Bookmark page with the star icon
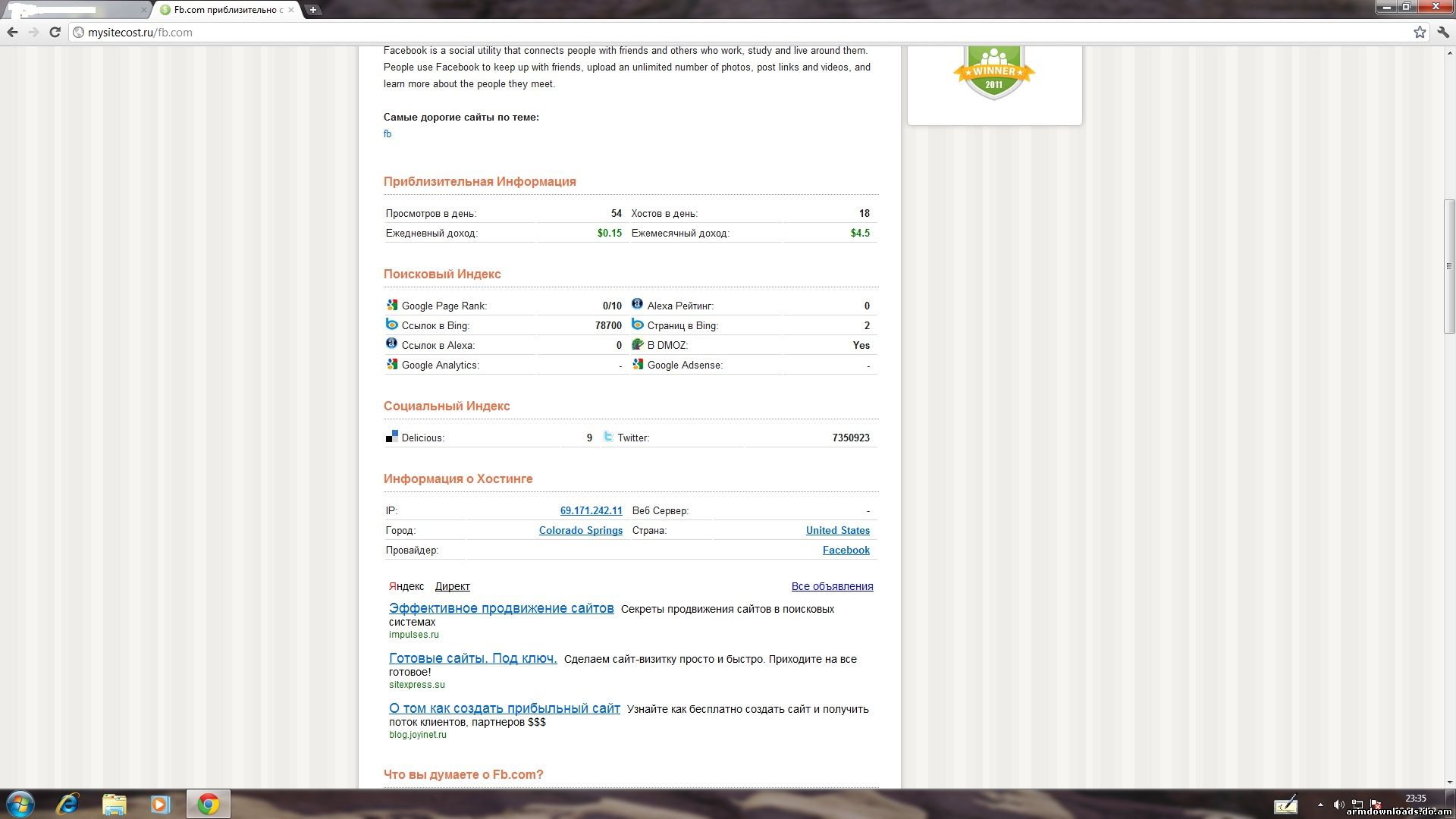 tap(1420, 32)
